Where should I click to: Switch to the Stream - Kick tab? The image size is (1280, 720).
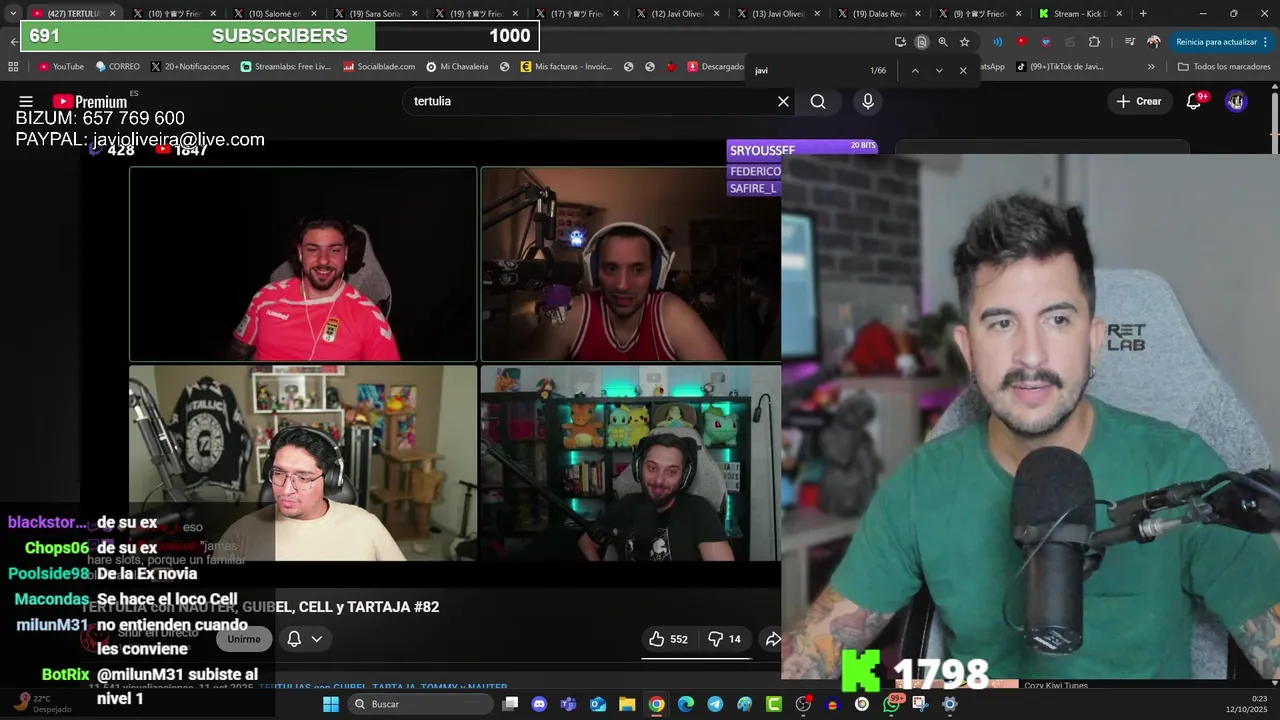point(1080,14)
